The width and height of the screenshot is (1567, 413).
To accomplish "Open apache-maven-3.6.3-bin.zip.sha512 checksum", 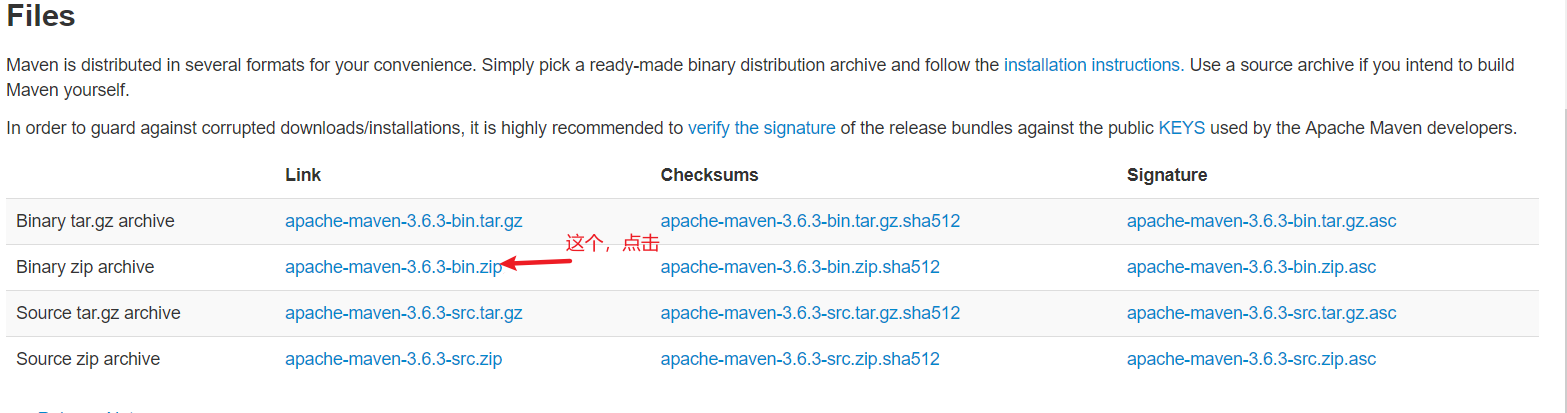I will pos(800,267).
